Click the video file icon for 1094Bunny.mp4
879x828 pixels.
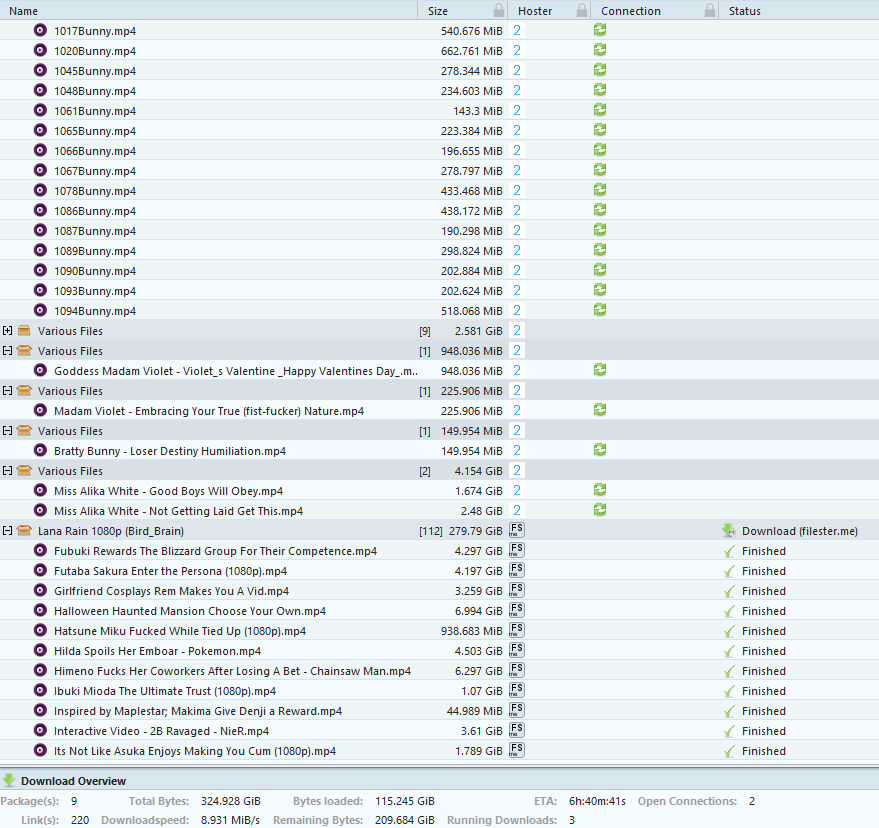click(x=40, y=311)
